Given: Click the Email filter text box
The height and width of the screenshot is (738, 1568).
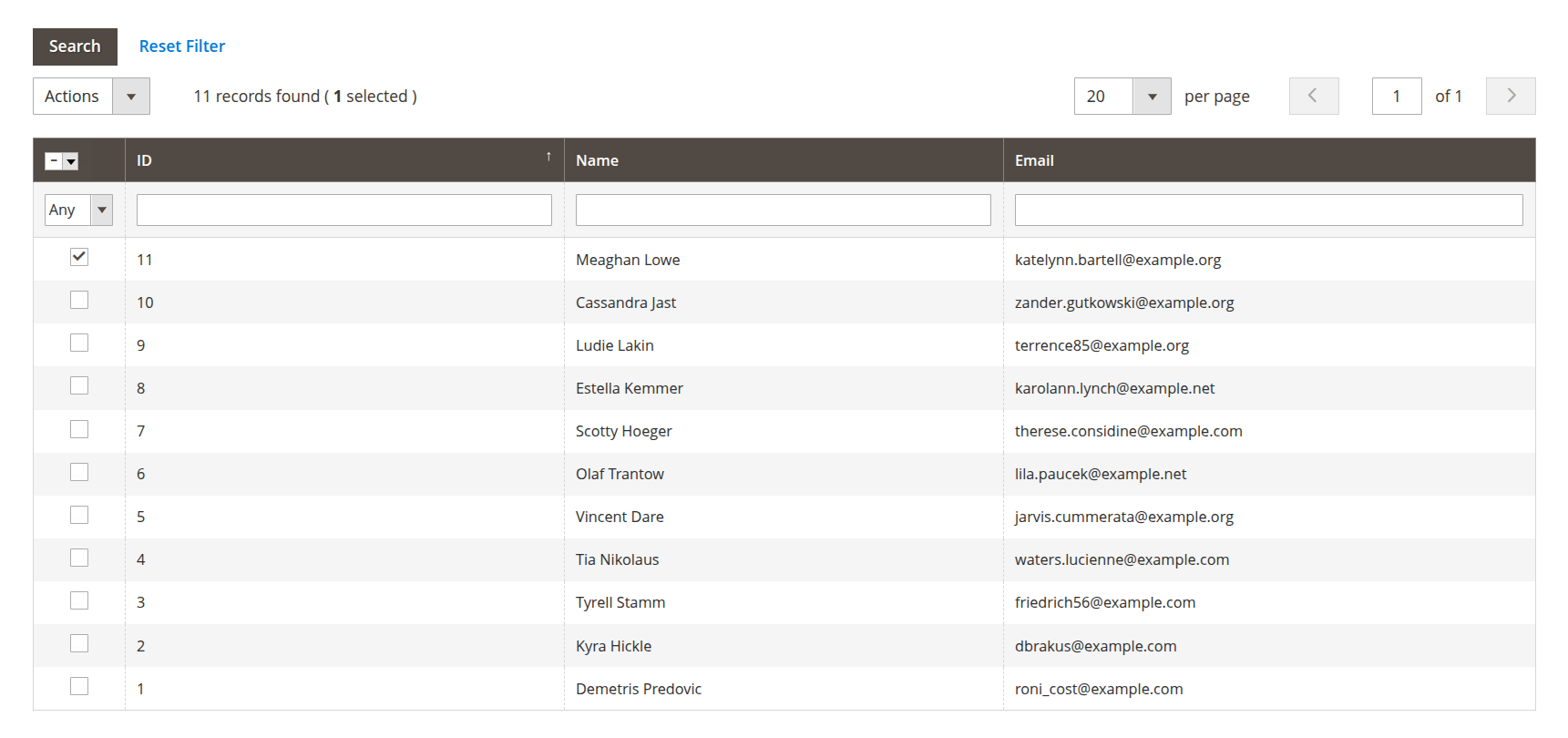Looking at the screenshot, I should (x=1267, y=210).
